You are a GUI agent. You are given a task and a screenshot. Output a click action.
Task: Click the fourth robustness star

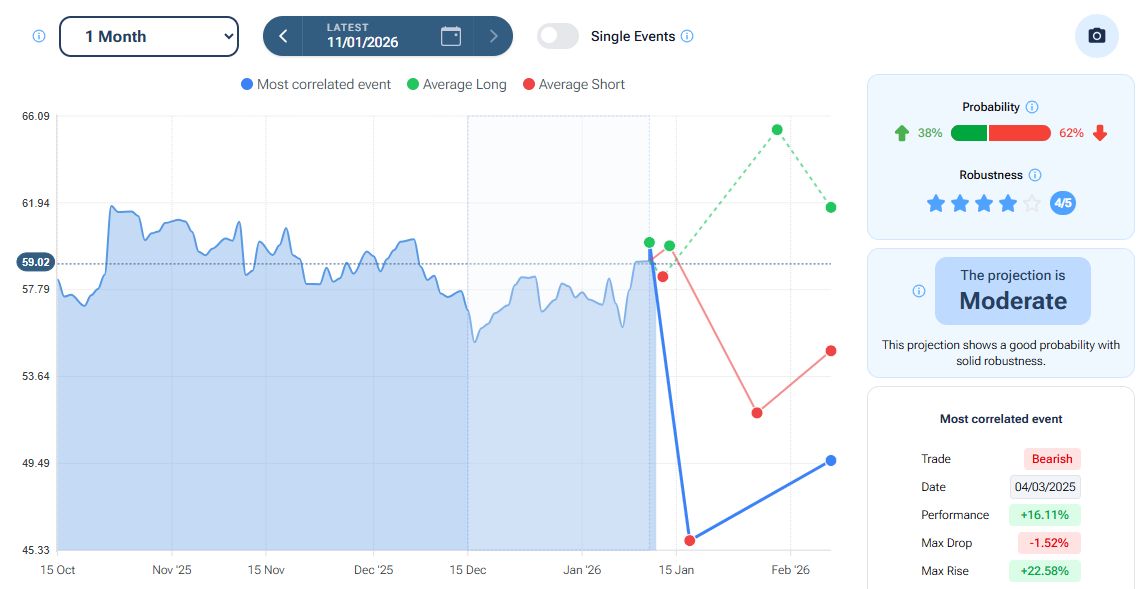[1008, 204]
